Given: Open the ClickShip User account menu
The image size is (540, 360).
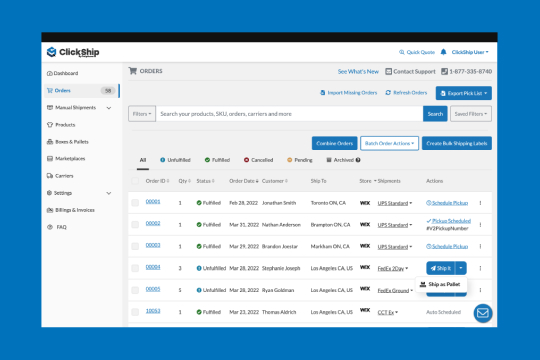Looking at the screenshot, I should pyautogui.click(x=470, y=52).
